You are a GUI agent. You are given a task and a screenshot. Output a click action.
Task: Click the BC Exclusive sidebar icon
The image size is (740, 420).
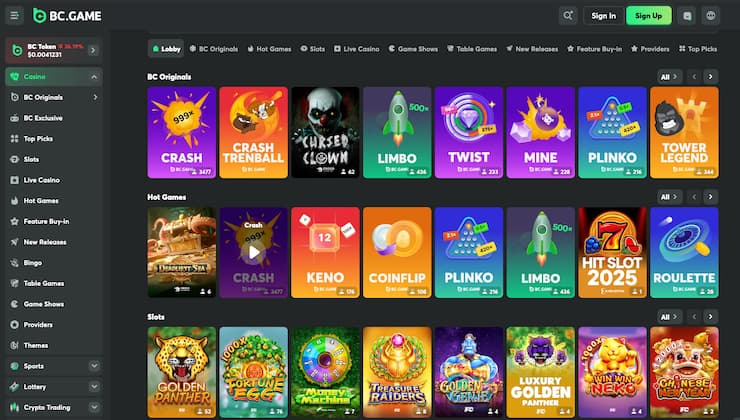click(x=15, y=118)
